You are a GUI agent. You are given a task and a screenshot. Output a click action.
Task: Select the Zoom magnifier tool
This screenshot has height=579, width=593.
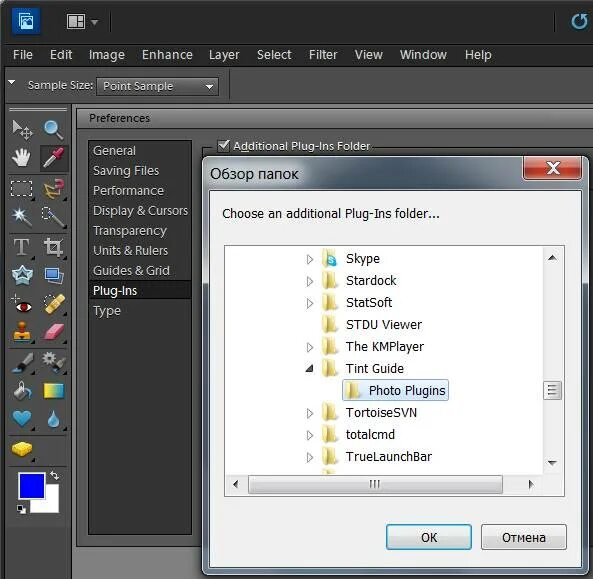click(x=53, y=129)
